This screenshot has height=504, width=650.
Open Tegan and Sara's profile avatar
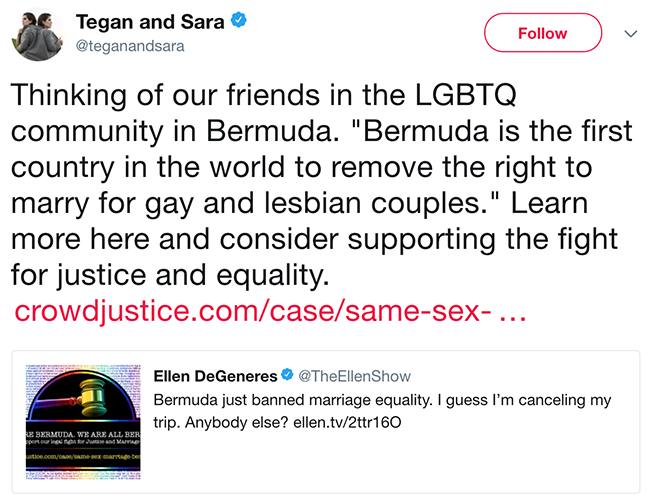(x=34, y=35)
